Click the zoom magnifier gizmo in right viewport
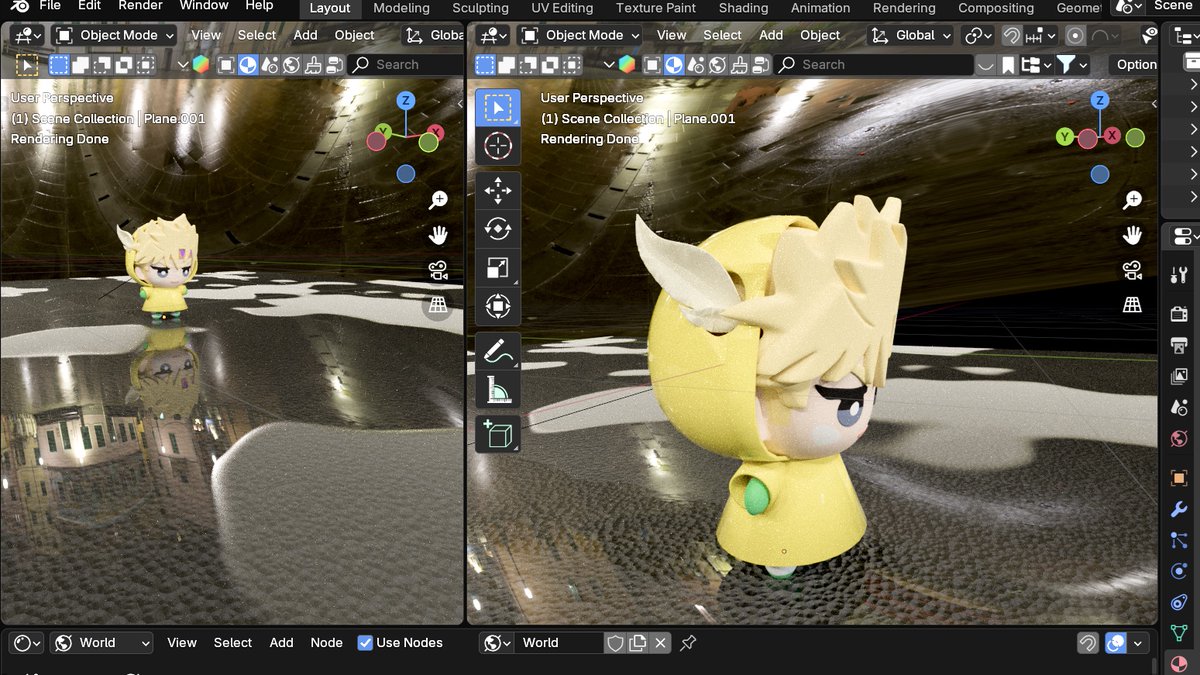The height and width of the screenshot is (675, 1200). pyautogui.click(x=1132, y=200)
